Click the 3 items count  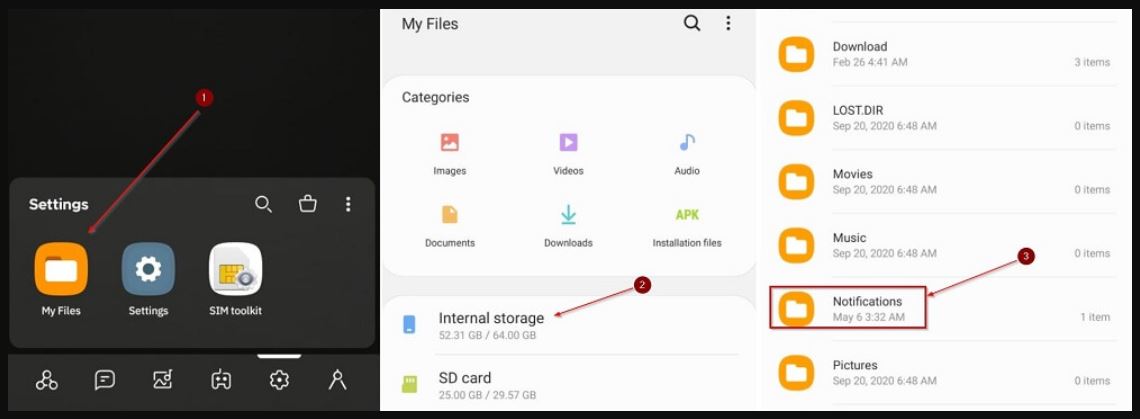(1092, 63)
